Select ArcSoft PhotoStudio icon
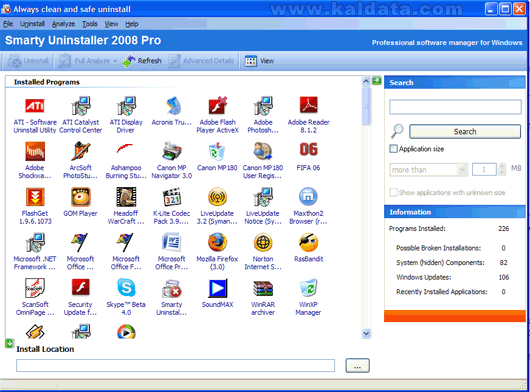 coord(80,151)
